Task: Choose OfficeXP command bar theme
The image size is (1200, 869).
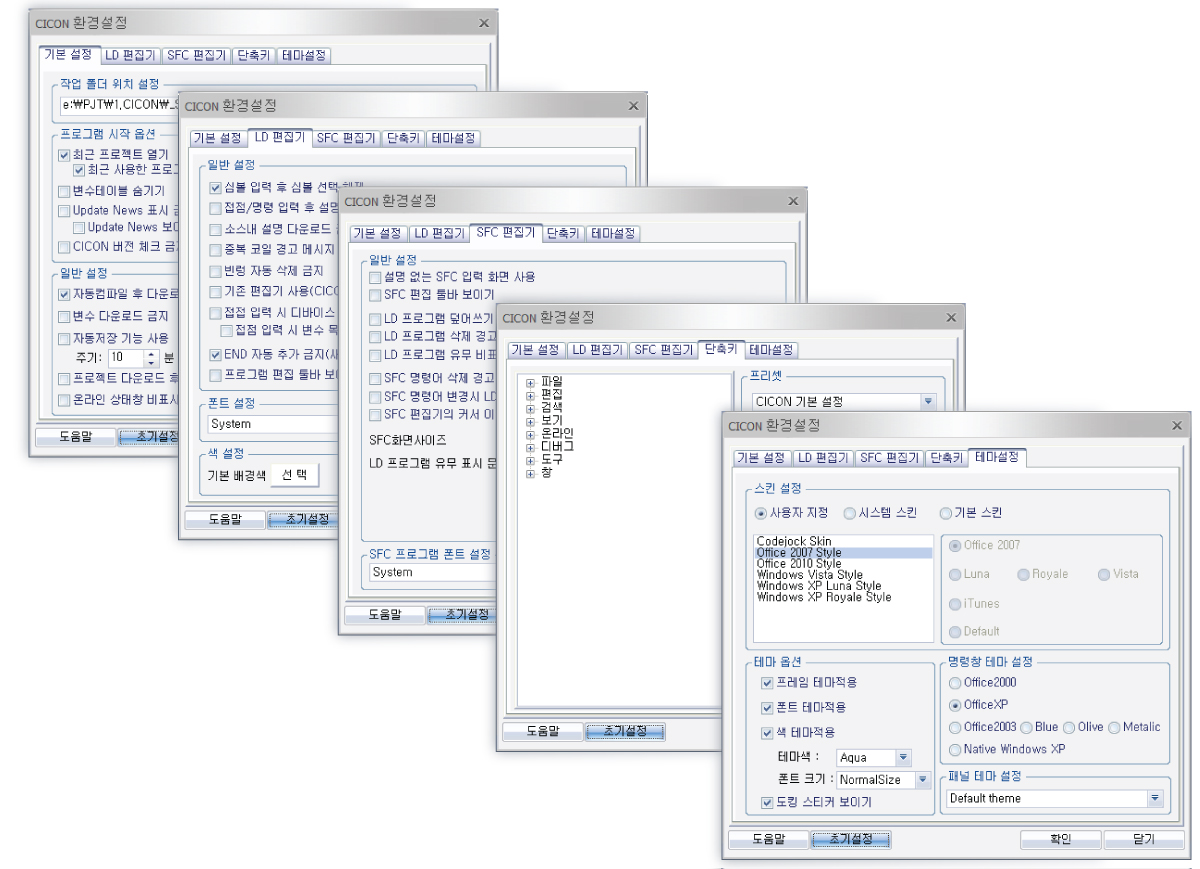Action: point(955,705)
